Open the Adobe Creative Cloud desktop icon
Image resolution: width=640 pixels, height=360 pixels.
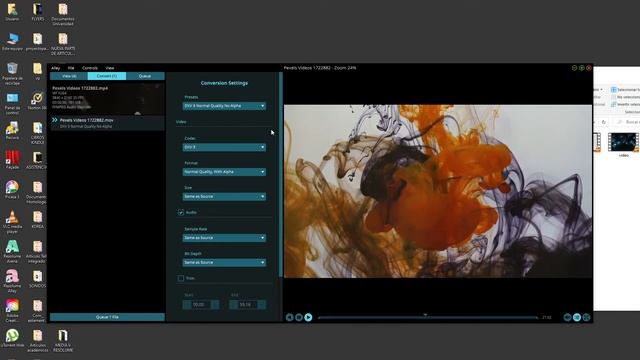pyautogui.click(x=12, y=311)
